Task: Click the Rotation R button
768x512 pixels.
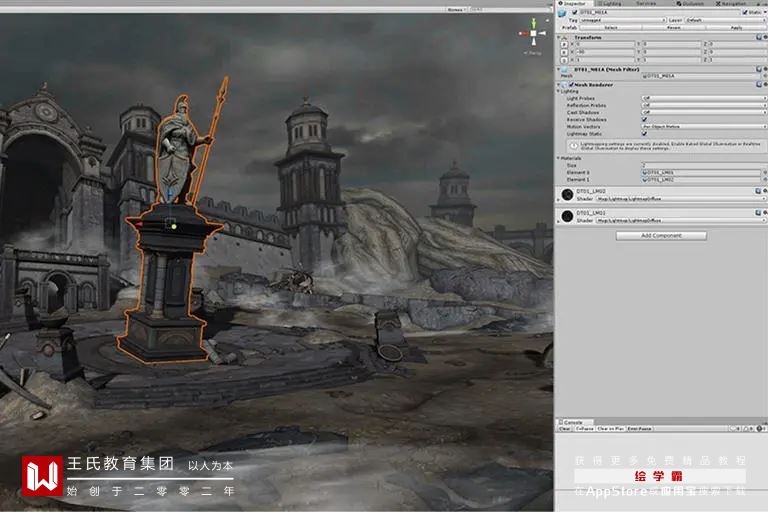Action: pos(564,52)
